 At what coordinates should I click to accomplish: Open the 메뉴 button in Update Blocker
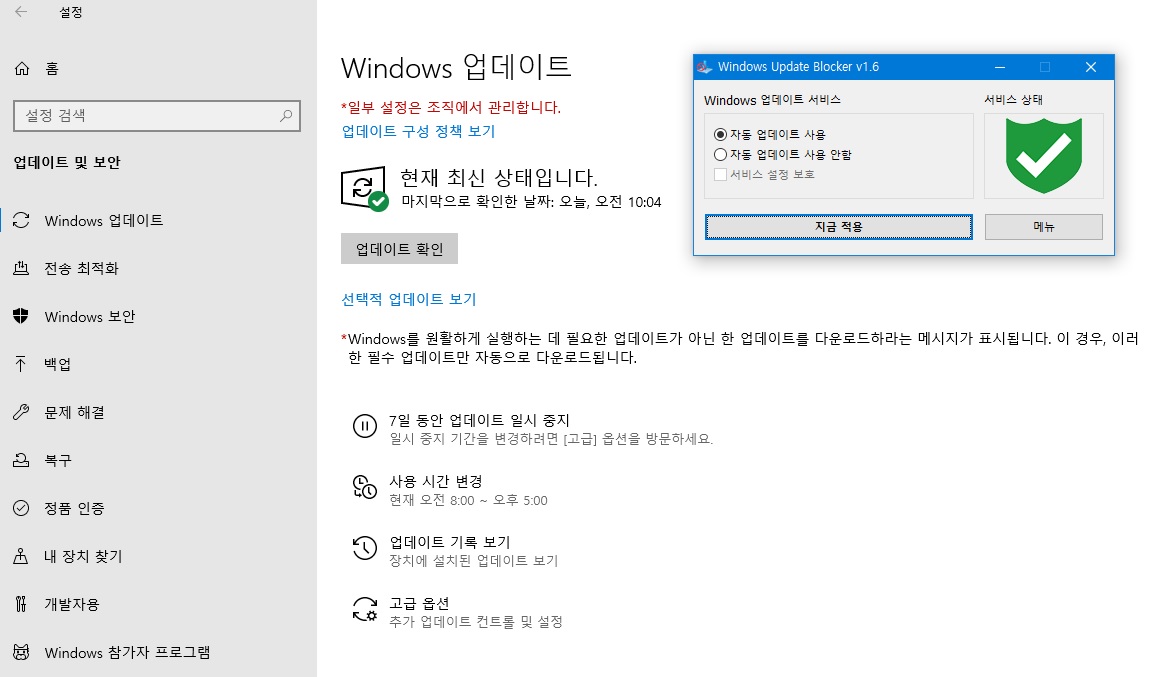pyautogui.click(x=1044, y=227)
